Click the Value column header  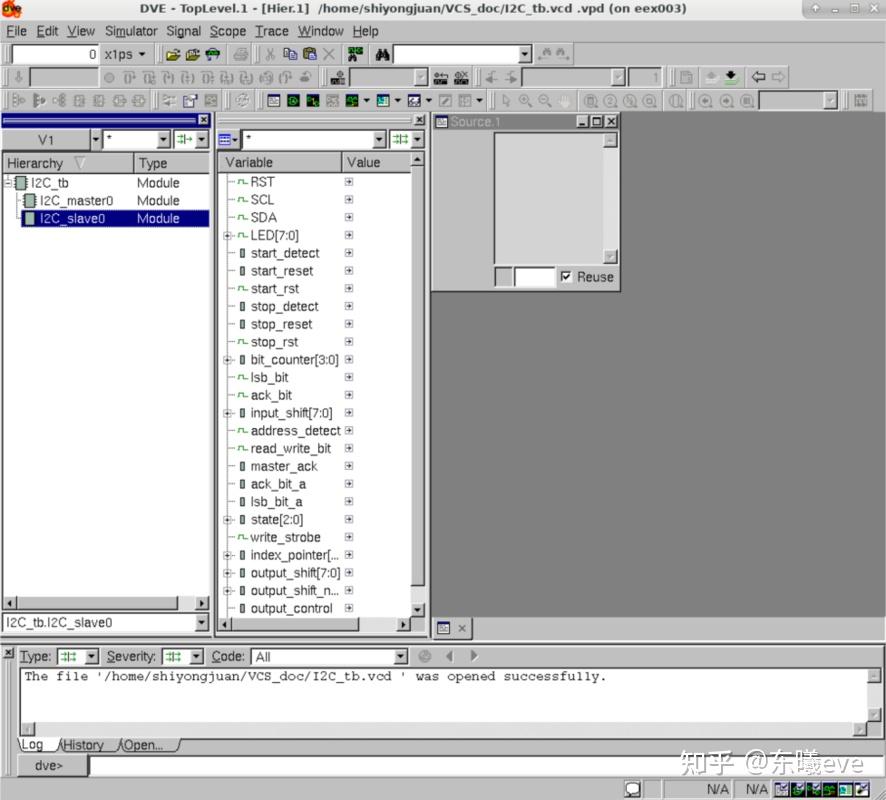(x=376, y=163)
